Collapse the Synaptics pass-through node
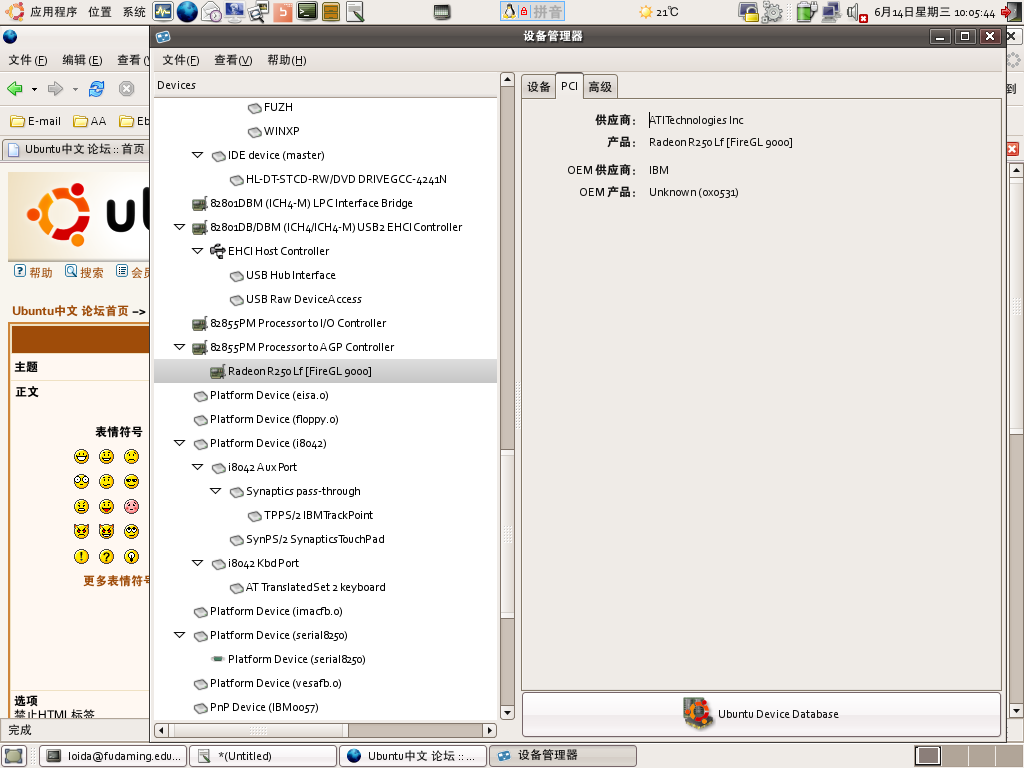Viewport: 1024px width, 768px height. (x=216, y=491)
